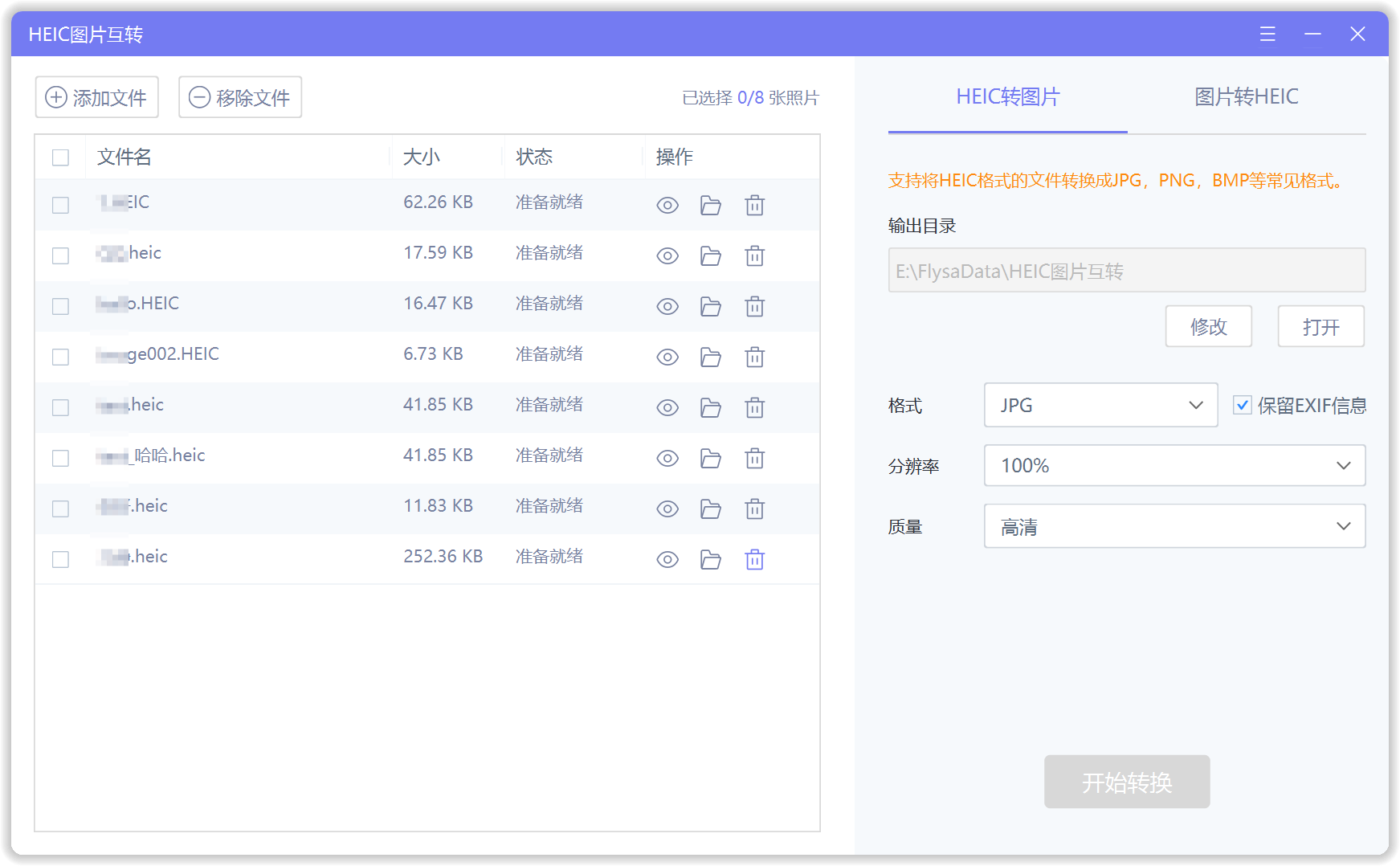The image size is (1400, 866).
Task: Open the 格式 JPG dropdown
Action: [1100, 405]
